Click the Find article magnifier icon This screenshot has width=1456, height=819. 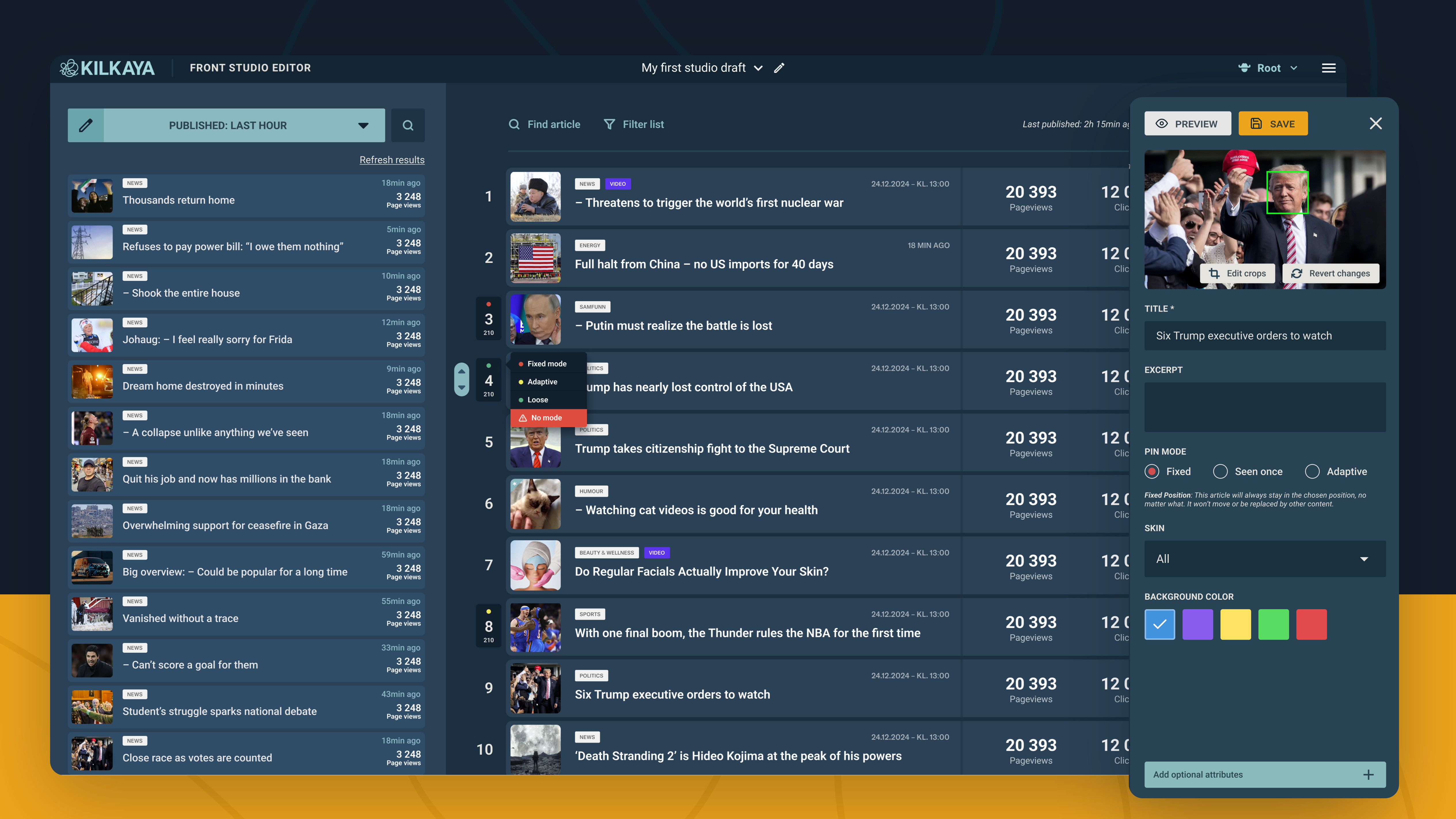(x=514, y=124)
